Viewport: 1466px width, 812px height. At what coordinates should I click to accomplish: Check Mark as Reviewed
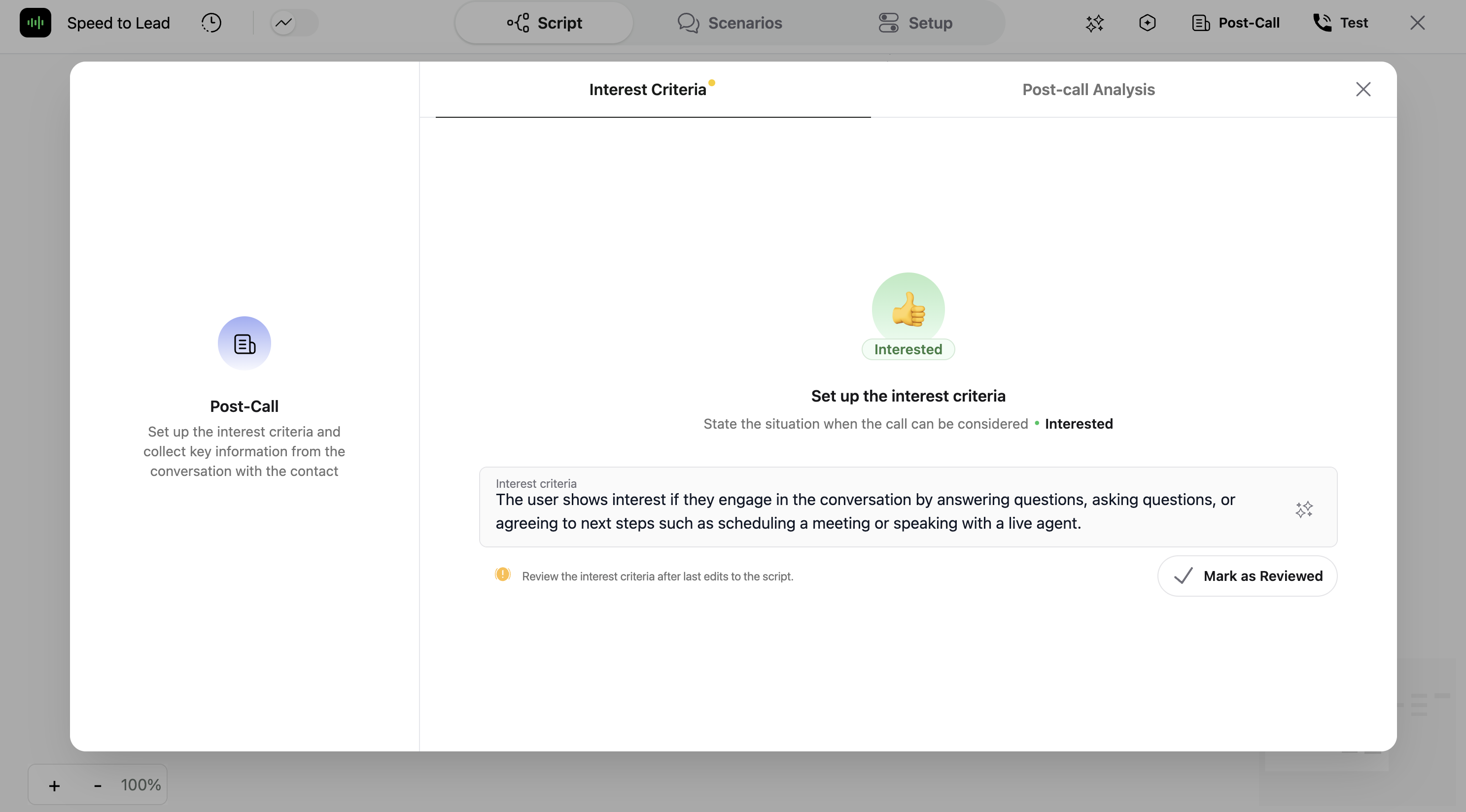click(x=1183, y=576)
